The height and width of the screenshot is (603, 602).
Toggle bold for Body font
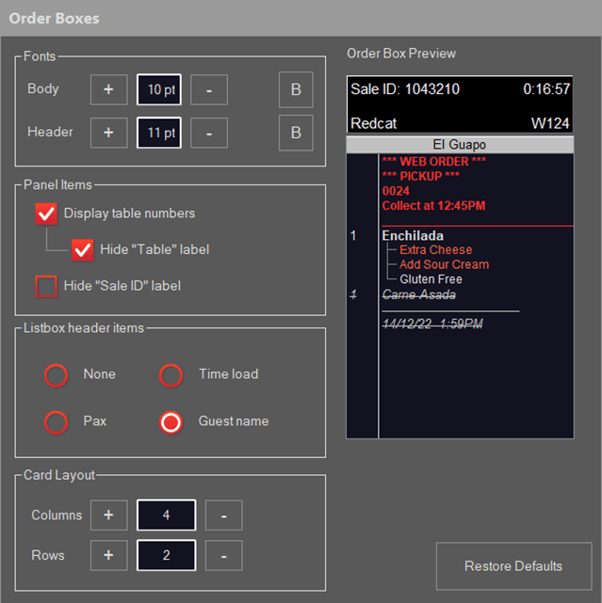(x=296, y=90)
